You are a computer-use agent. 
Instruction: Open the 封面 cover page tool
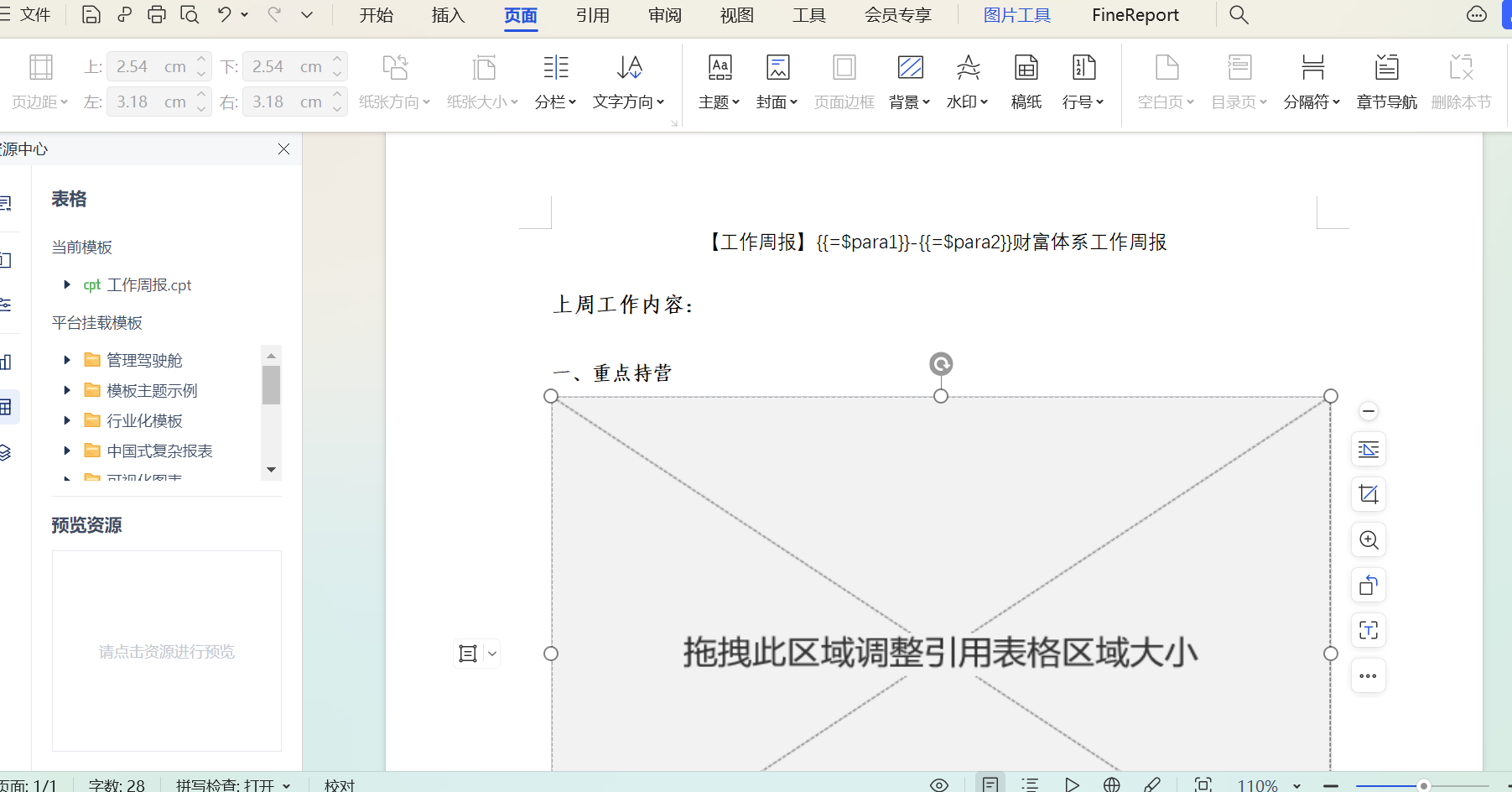777,81
